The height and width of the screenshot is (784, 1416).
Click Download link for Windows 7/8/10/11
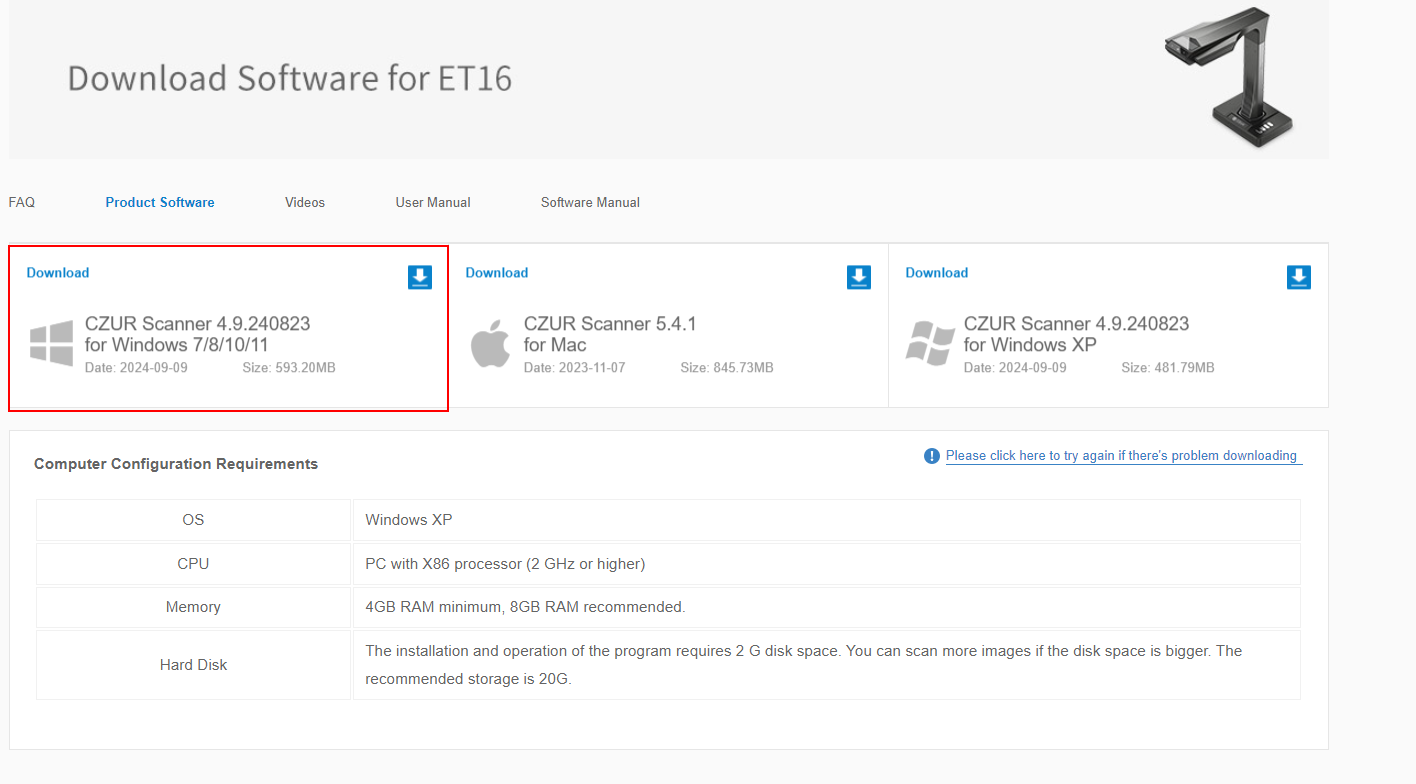(x=58, y=273)
